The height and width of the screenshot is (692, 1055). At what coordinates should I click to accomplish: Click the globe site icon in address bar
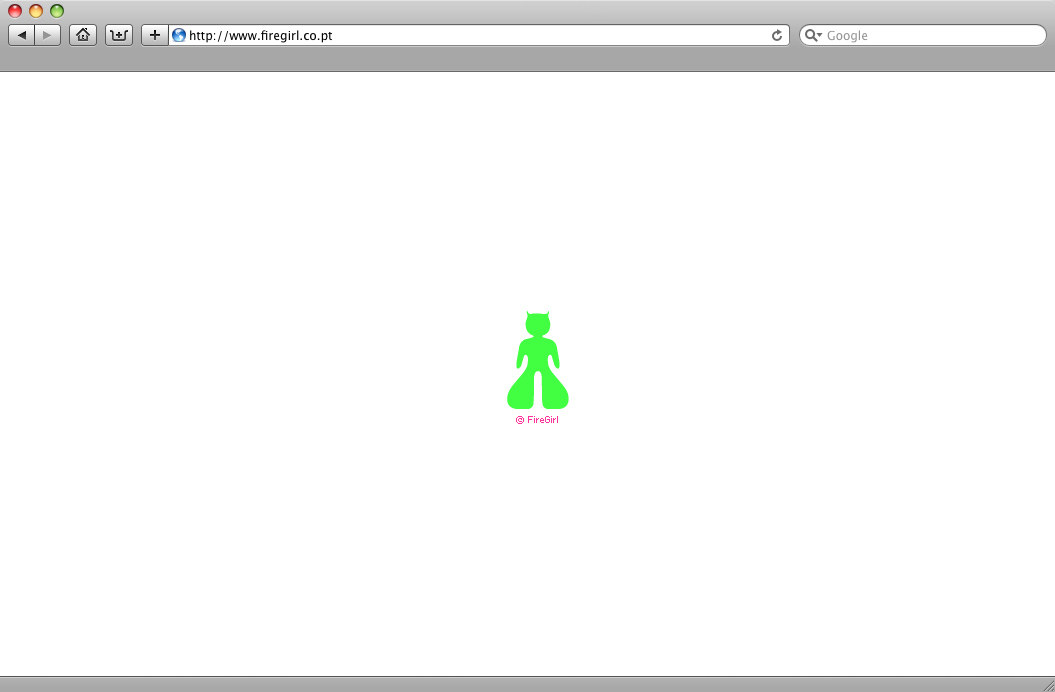click(178, 35)
